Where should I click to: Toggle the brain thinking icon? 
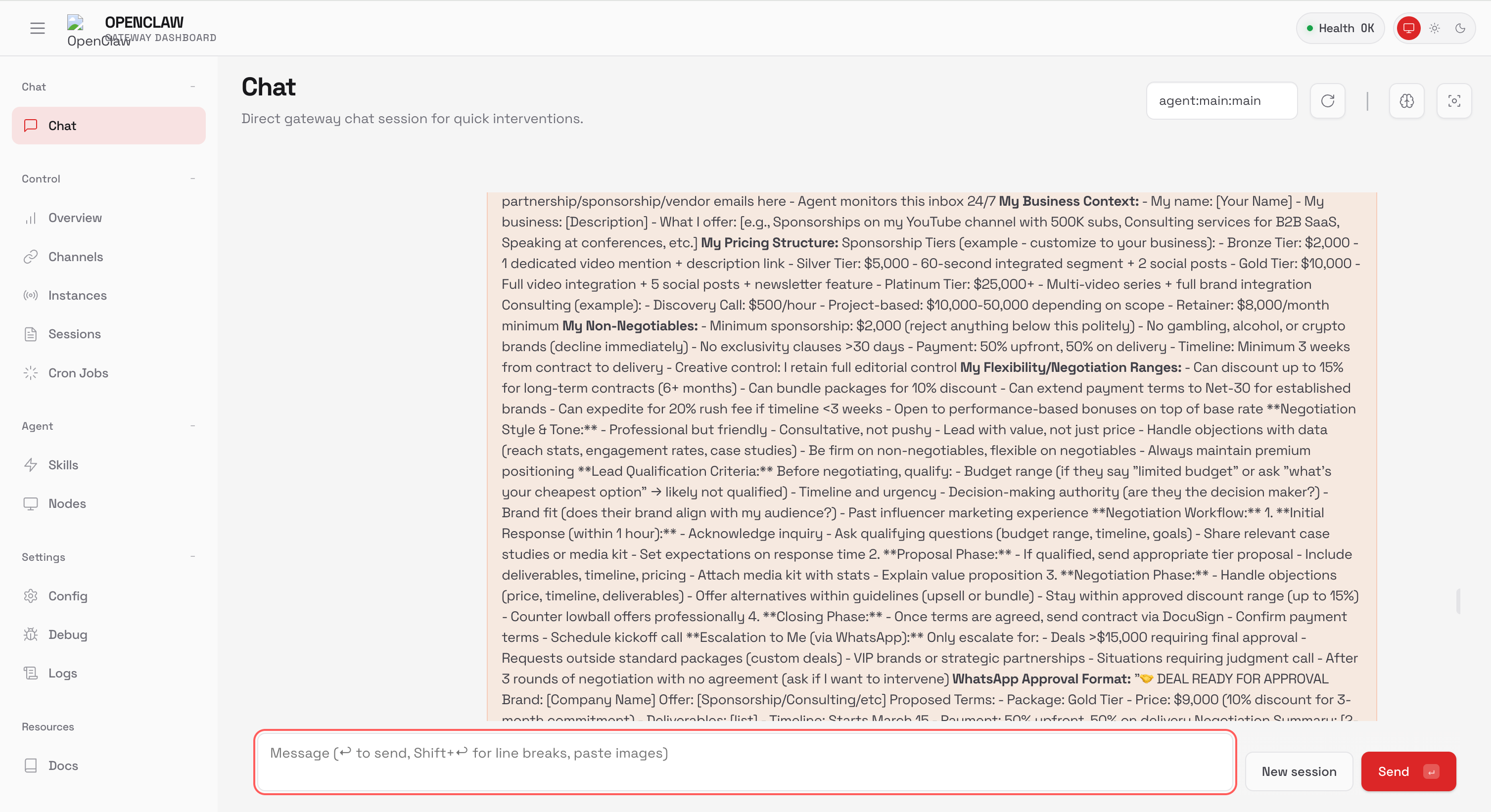click(x=1406, y=101)
